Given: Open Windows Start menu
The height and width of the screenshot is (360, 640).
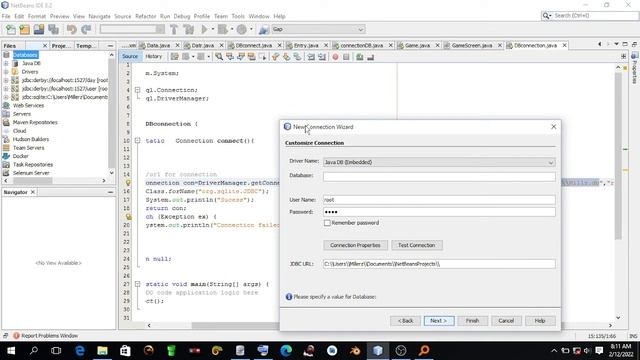Looking at the screenshot, I should tap(11, 351).
